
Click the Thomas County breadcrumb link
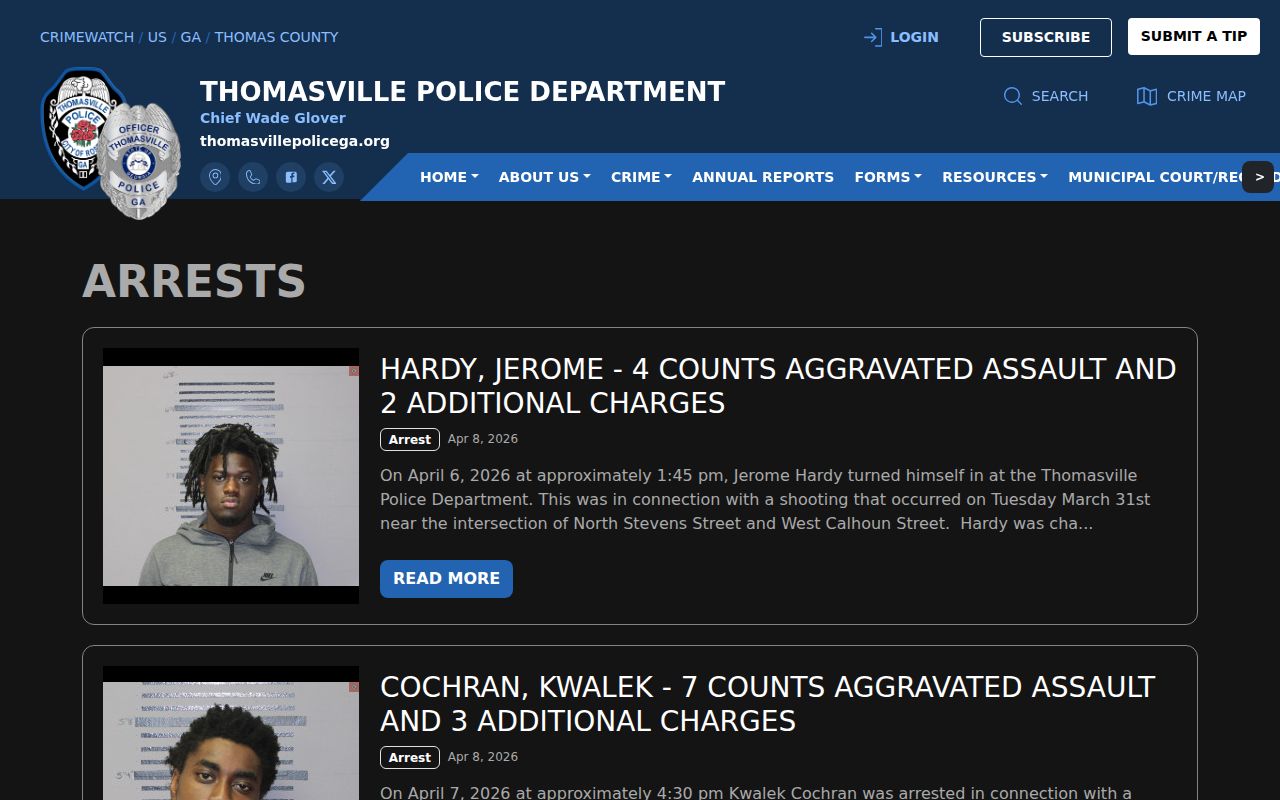[x=276, y=37]
